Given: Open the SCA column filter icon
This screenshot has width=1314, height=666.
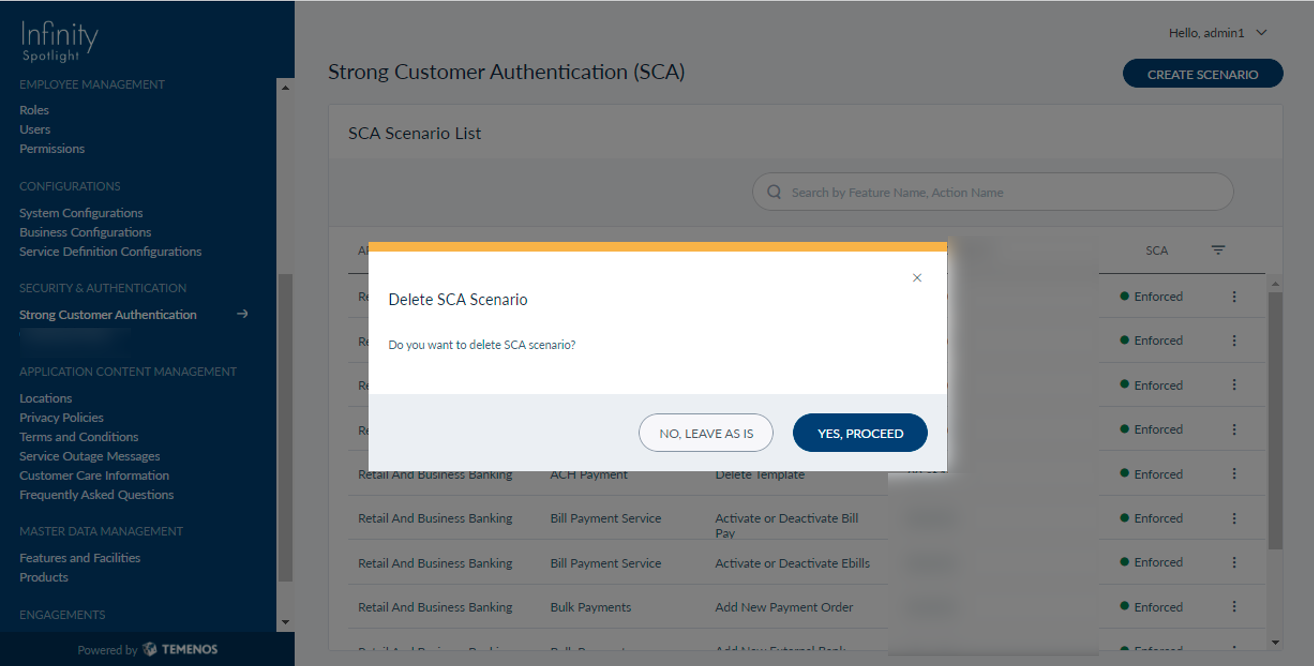Looking at the screenshot, I should 1218,250.
